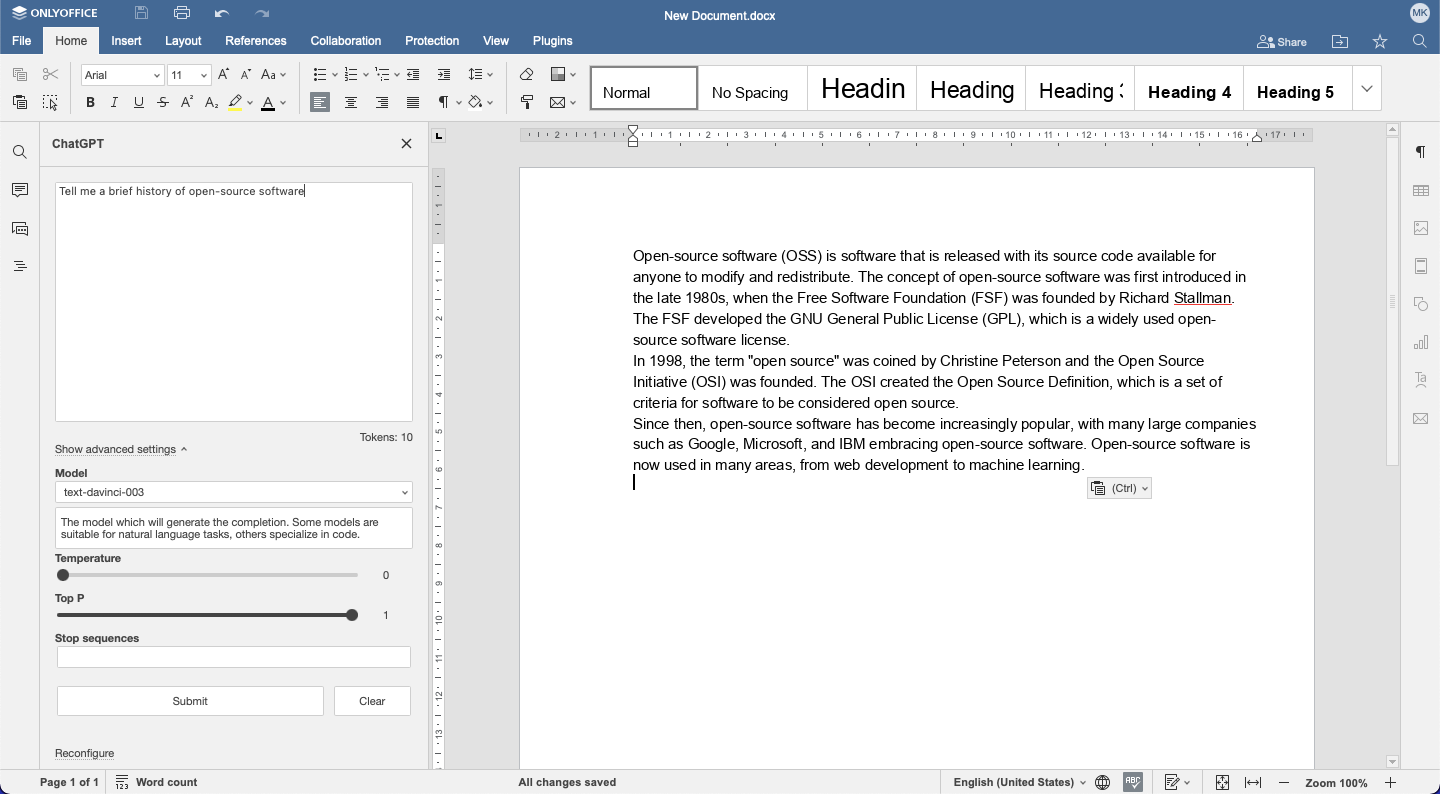Viewport: 1440px width, 794px height.
Task: Open paragraph settings in the right sidebar
Action: tap(1421, 152)
